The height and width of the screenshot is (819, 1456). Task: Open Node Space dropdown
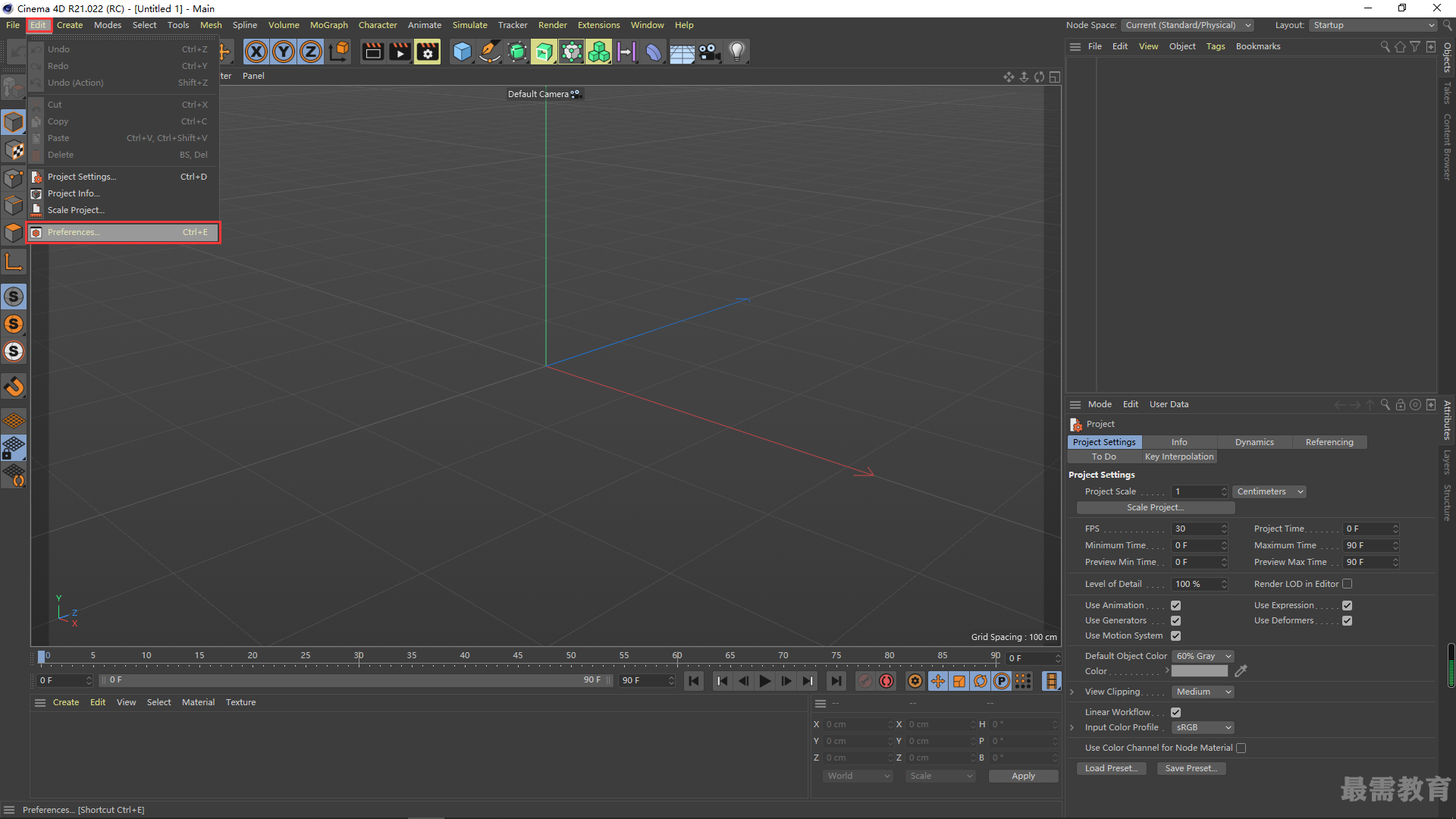tap(1187, 25)
